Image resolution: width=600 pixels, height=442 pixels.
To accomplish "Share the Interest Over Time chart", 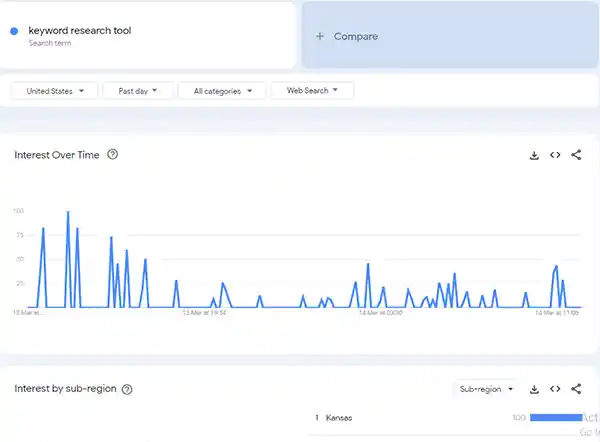I will 576,155.
